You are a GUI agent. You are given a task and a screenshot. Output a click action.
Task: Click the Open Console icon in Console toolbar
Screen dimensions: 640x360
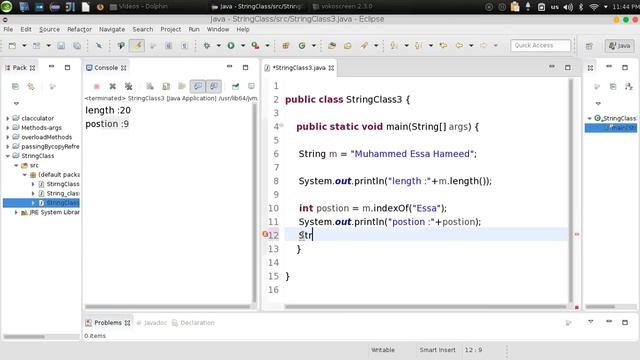[x=251, y=86]
